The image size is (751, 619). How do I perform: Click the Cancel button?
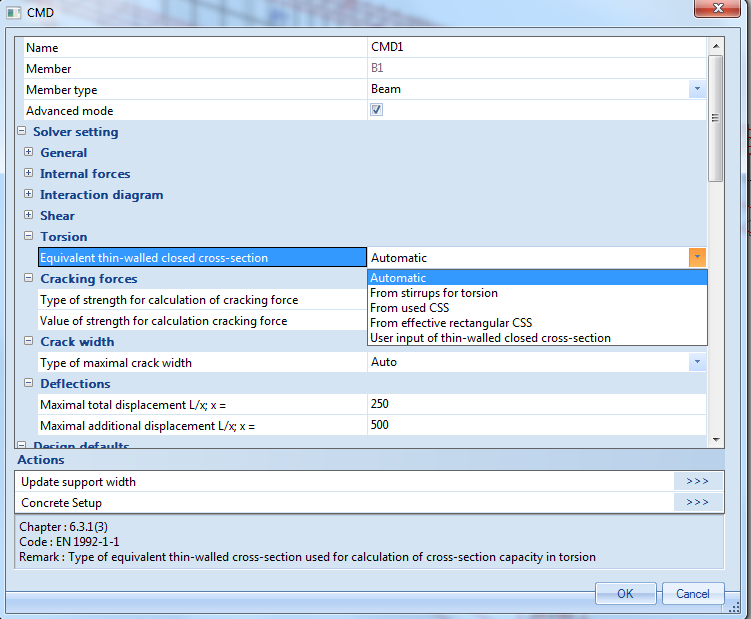[x=693, y=593]
